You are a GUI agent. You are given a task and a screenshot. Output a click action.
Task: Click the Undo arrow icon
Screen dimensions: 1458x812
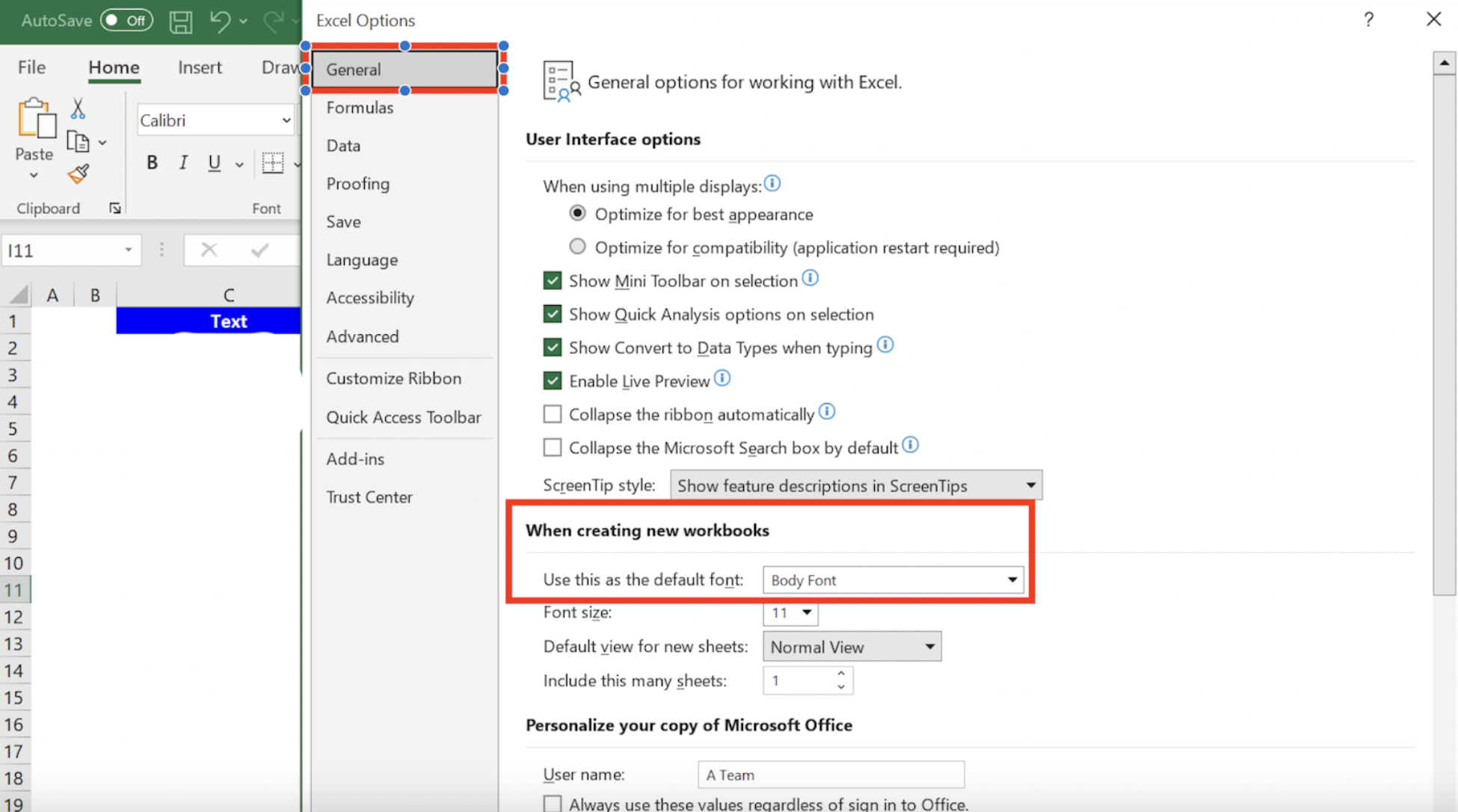220,21
